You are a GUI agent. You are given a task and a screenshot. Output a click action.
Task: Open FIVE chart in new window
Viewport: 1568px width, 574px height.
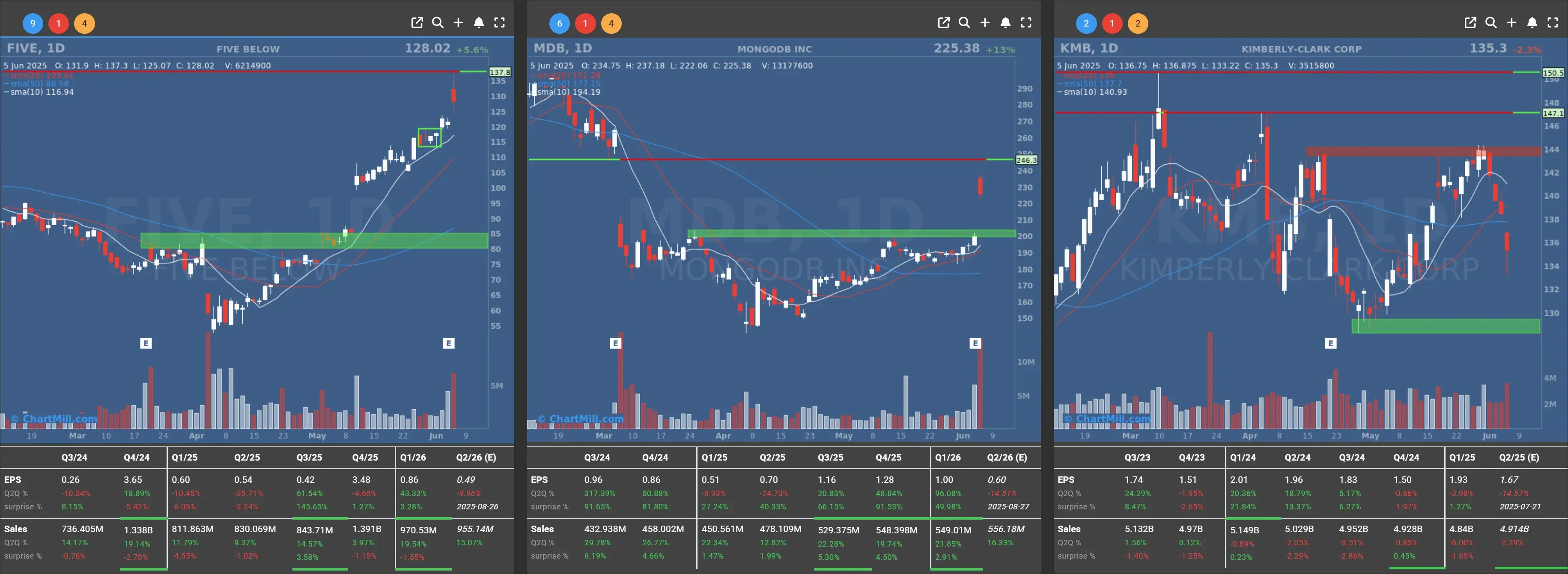[417, 23]
